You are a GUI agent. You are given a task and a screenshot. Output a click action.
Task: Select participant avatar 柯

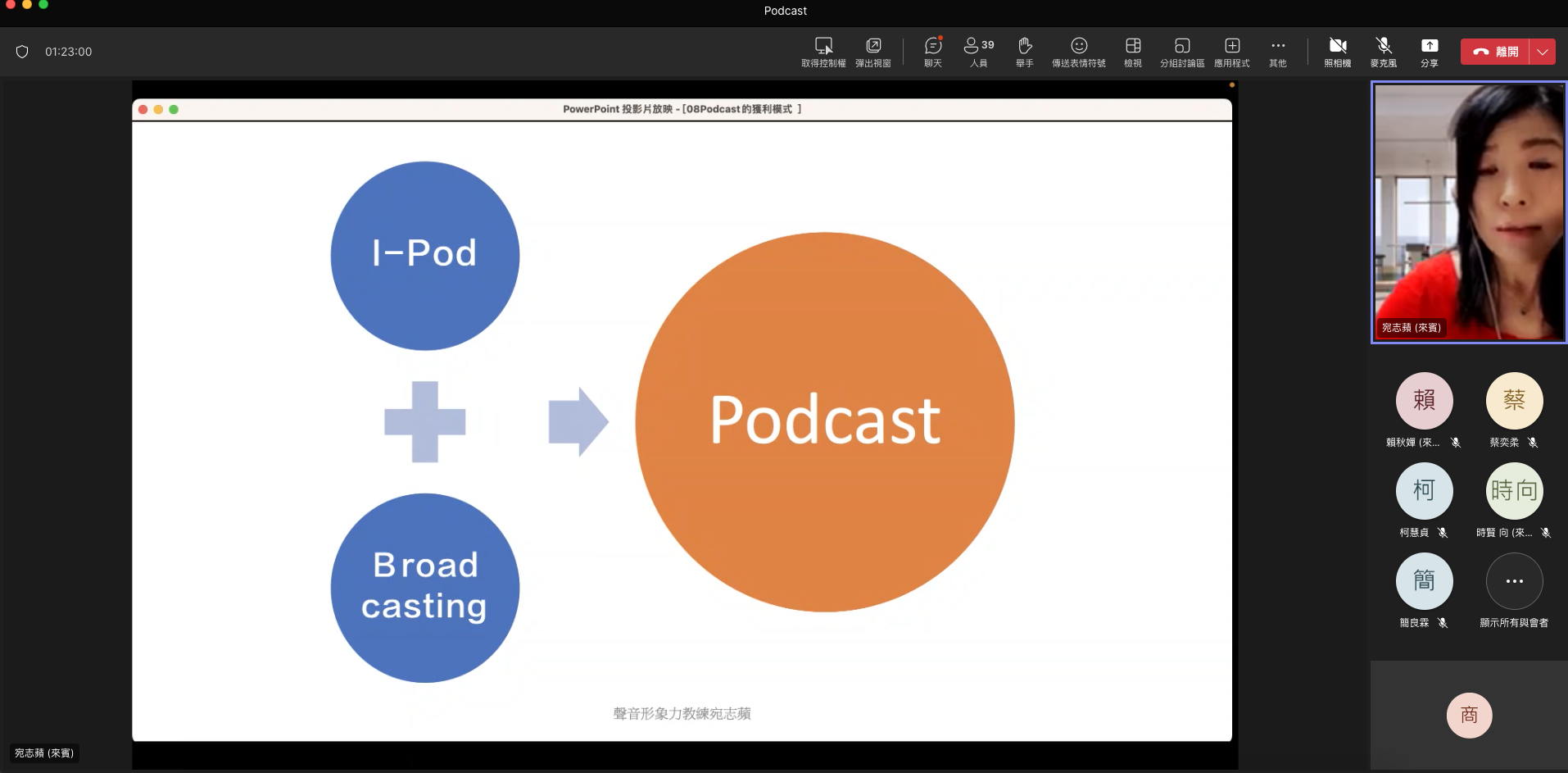pos(1425,490)
